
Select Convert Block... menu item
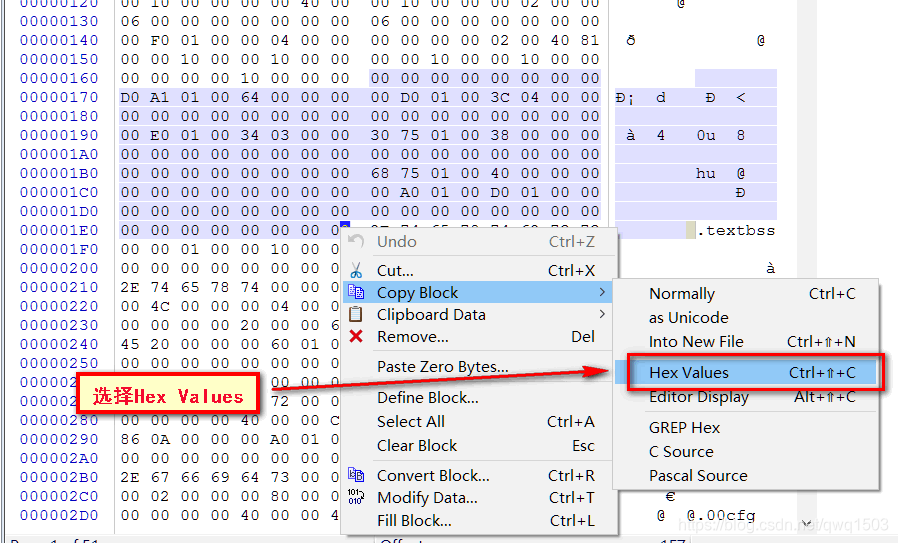tap(479, 475)
